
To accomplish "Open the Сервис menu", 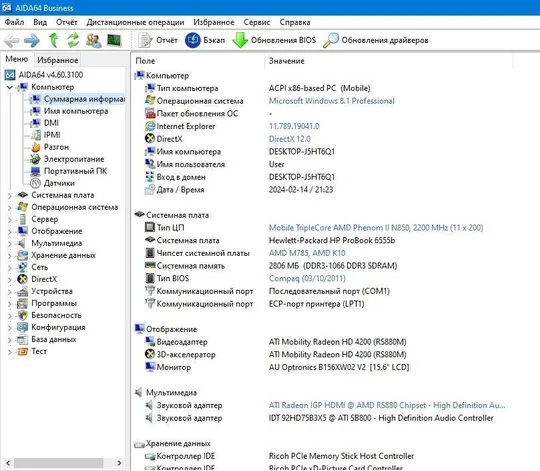I will 257,22.
